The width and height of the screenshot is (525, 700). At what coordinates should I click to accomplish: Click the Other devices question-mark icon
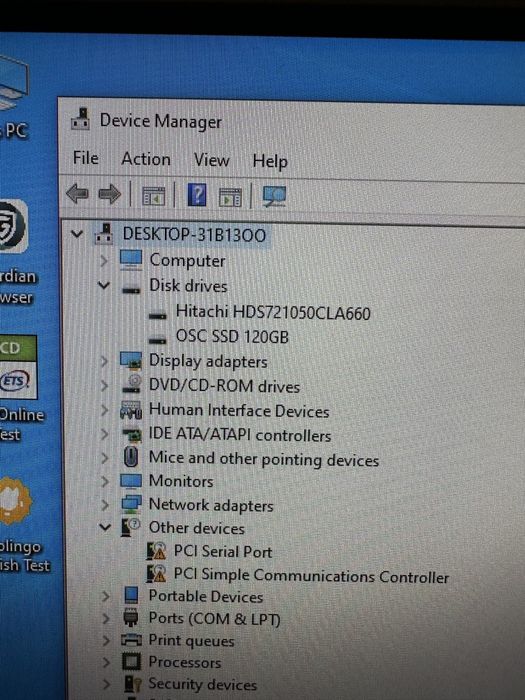130,527
